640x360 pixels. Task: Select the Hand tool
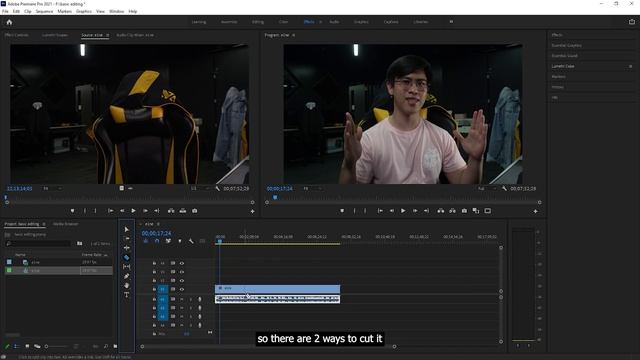click(x=127, y=285)
